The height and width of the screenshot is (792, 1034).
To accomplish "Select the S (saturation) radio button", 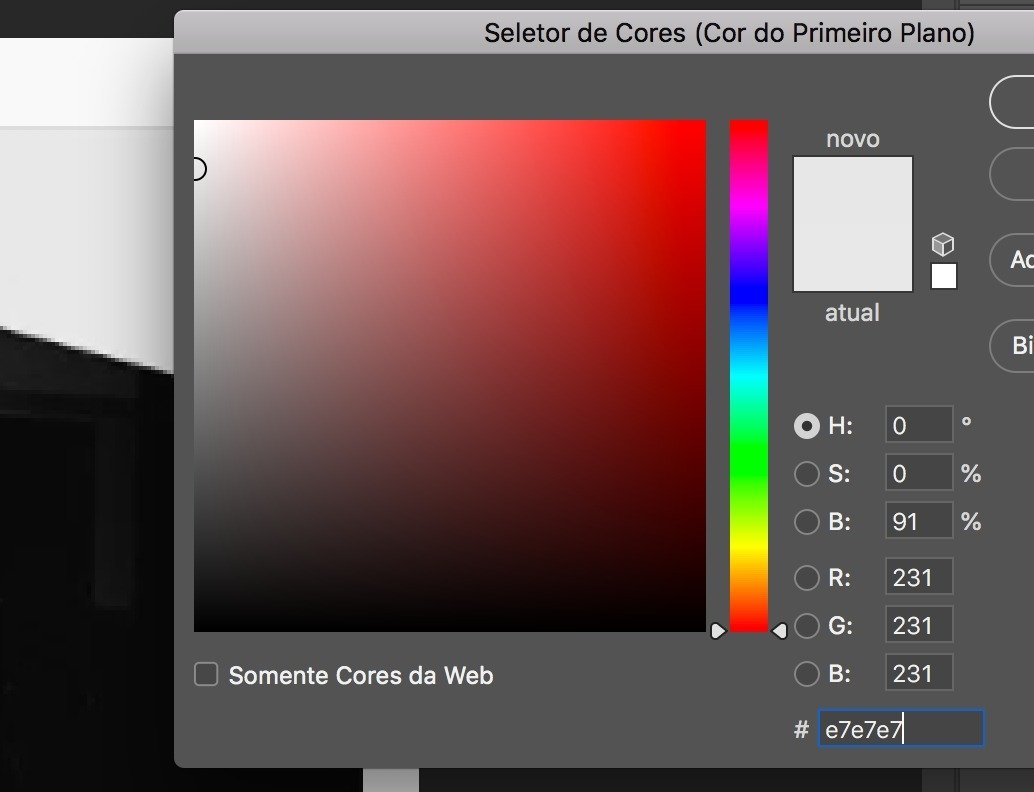I will 807,473.
